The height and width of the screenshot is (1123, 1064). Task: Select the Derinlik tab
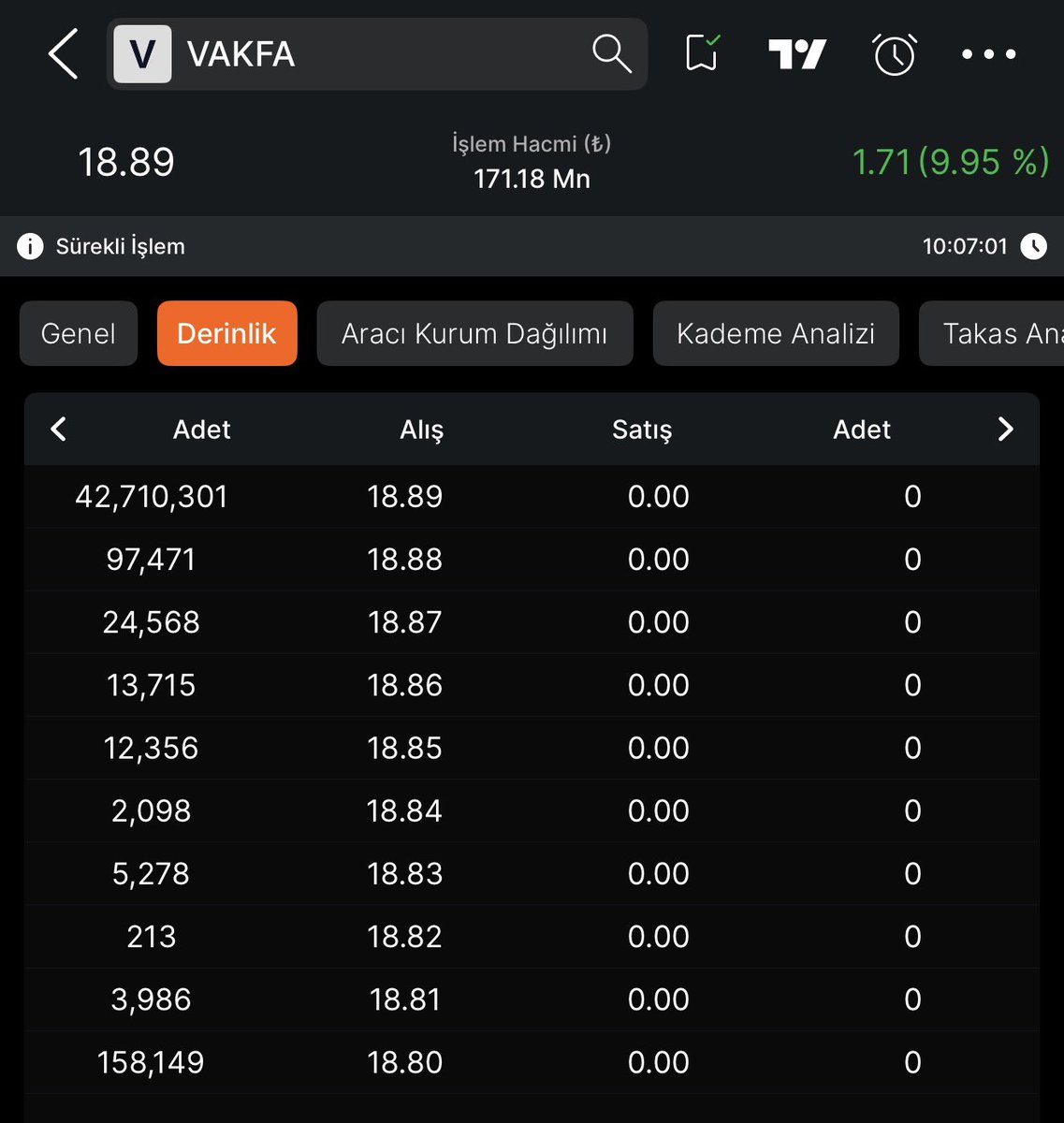click(226, 333)
